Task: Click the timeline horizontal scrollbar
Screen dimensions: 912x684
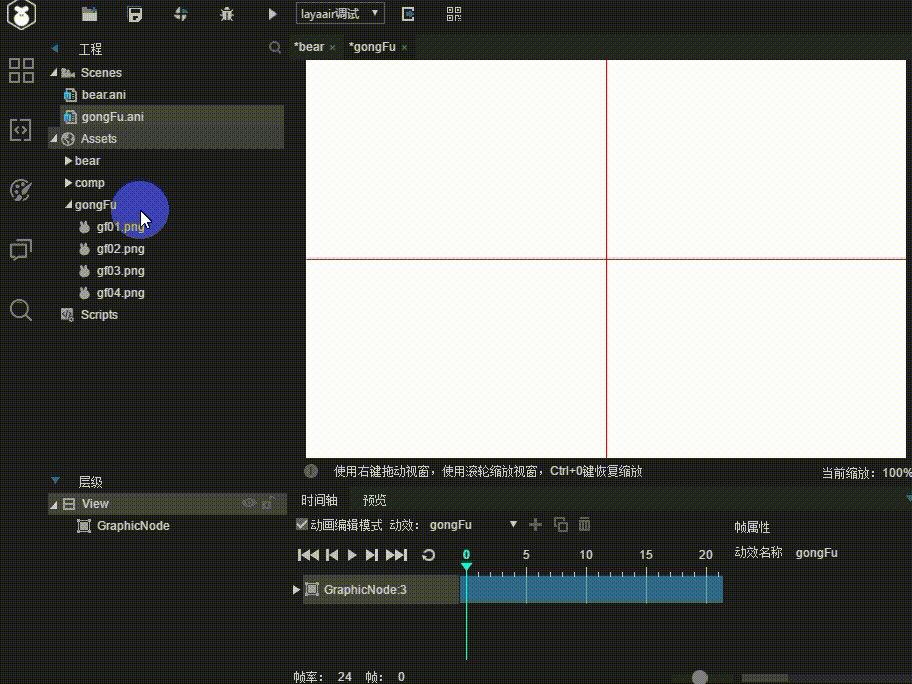Action: click(765, 678)
